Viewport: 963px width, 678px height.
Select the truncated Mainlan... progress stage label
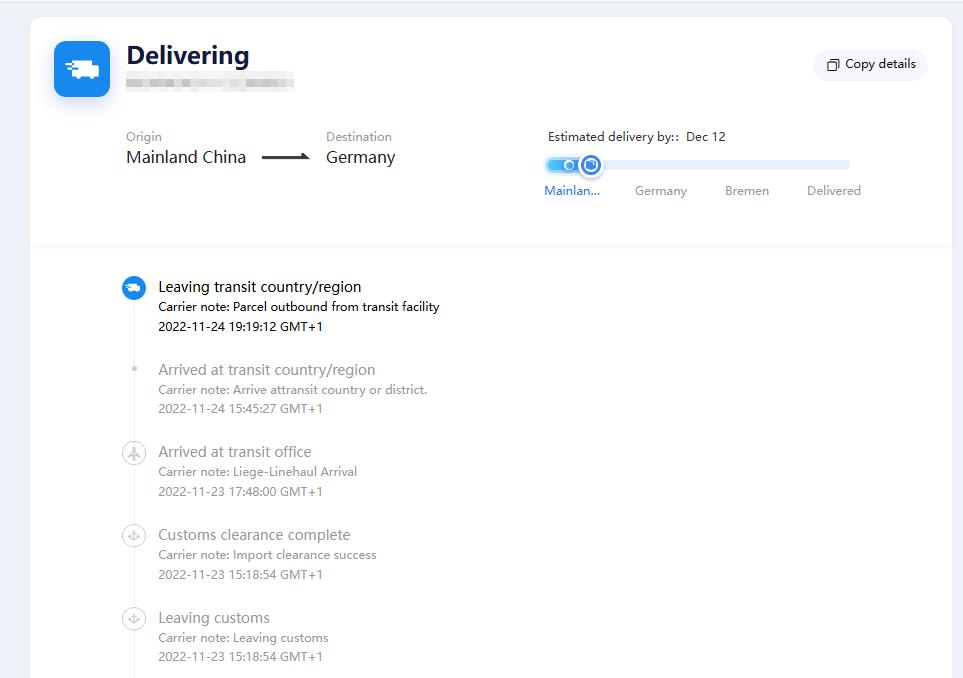coord(572,191)
